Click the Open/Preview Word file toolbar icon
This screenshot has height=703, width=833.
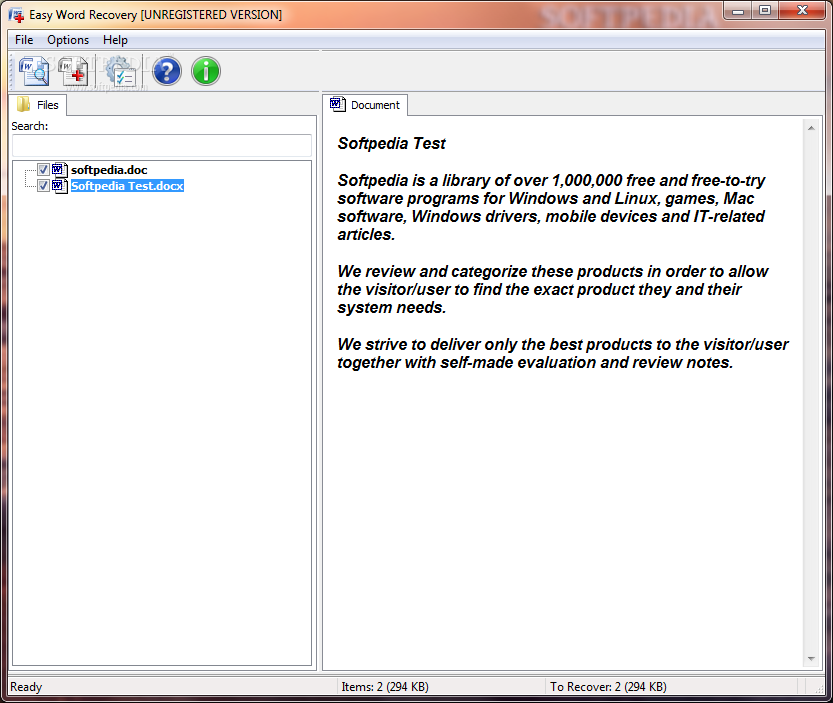click(34, 71)
